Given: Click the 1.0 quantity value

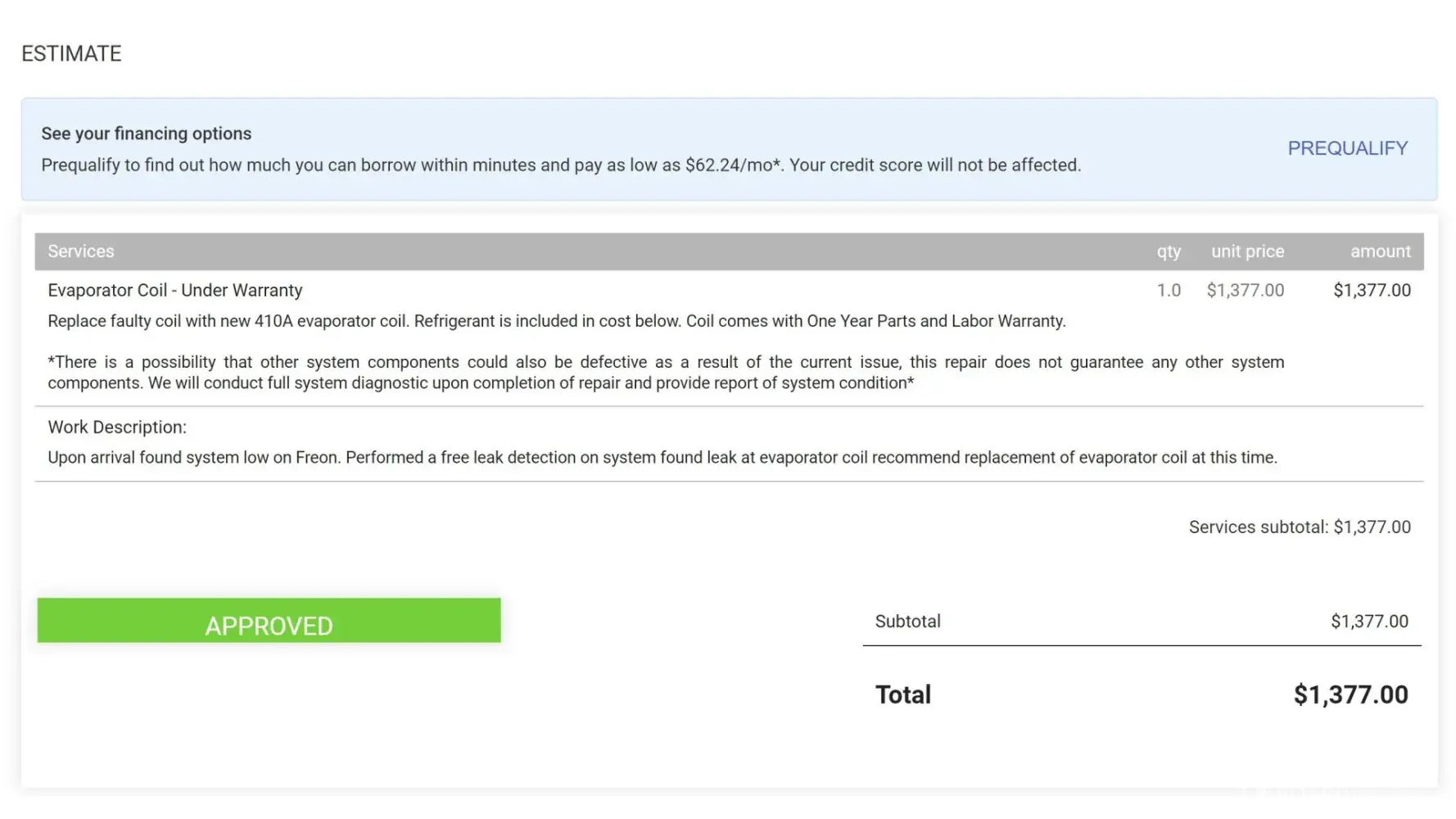Looking at the screenshot, I should coord(1169,290).
